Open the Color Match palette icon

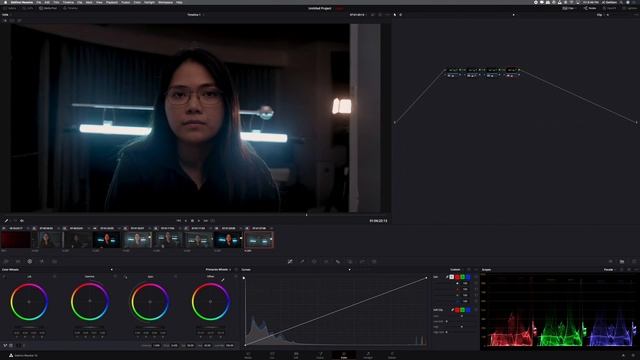coord(18,261)
